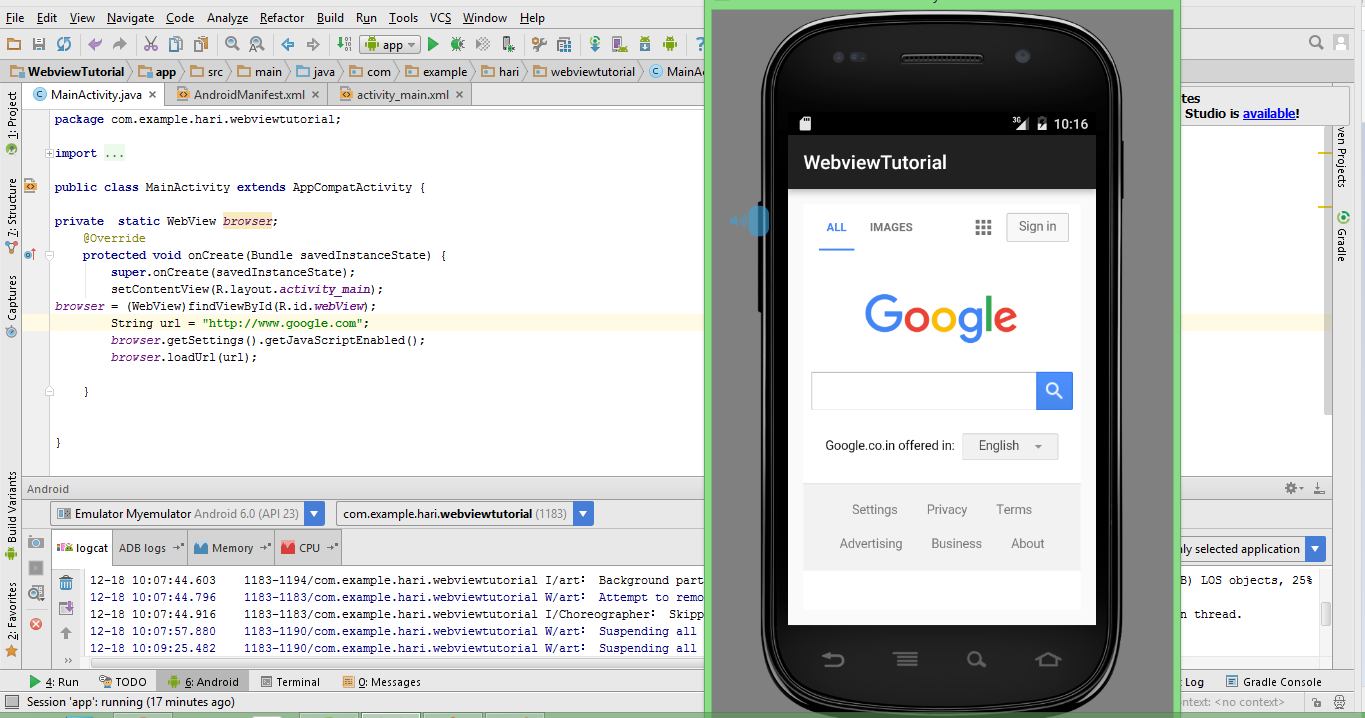Debug app with the green bug icon
Screen dimensions: 1365x718
pyautogui.click(x=457, y=44)
